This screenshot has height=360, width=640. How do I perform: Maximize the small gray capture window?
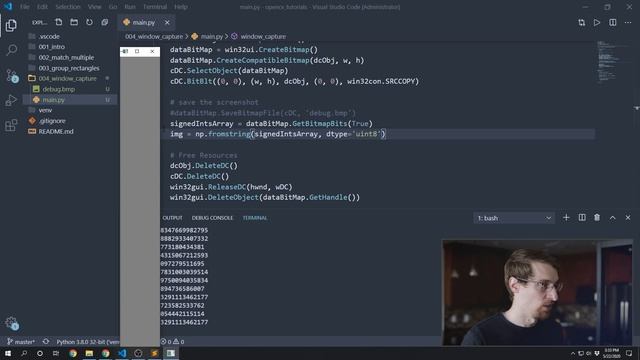[137, 51]
